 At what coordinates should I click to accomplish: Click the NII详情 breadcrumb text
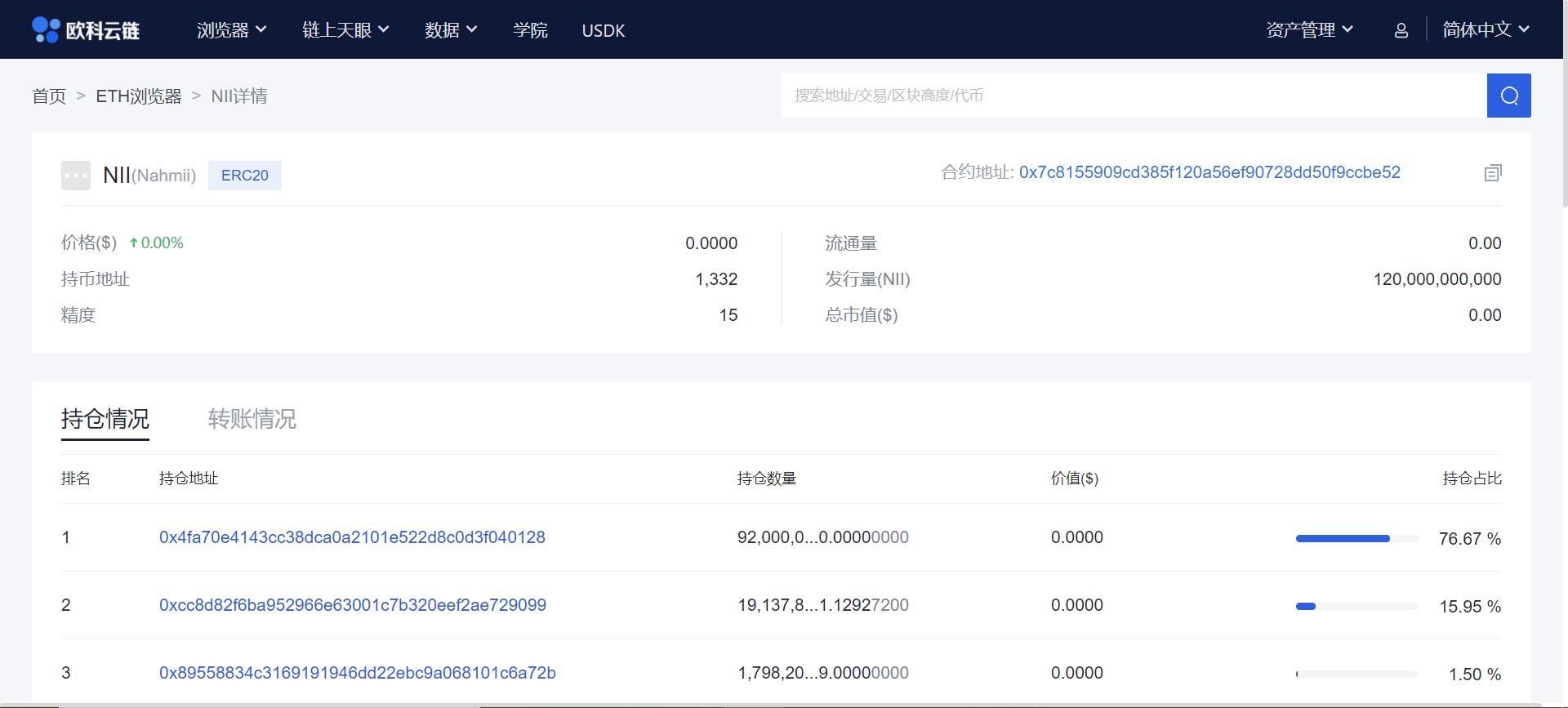pos(239,96)
